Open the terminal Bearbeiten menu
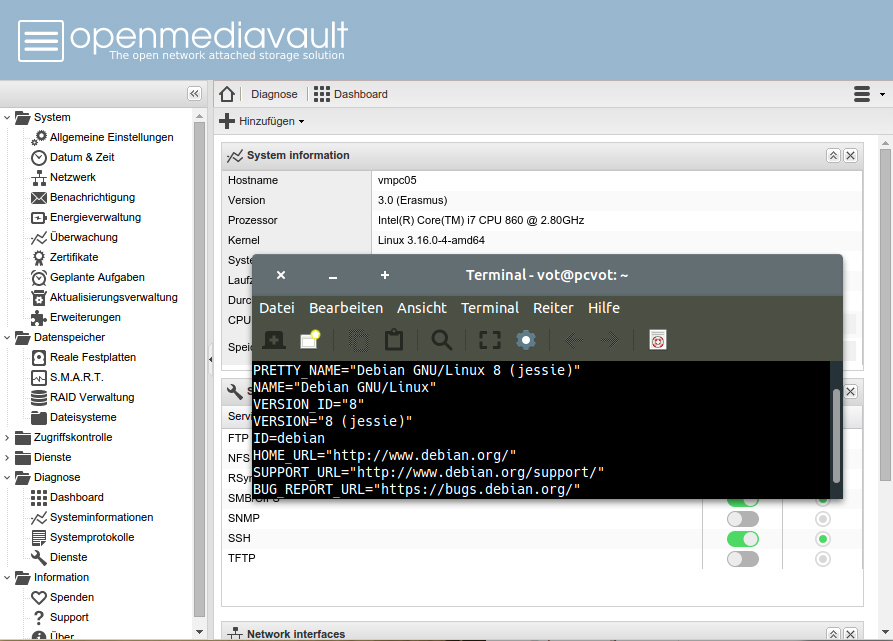This screenshot has width=893, height=641. click(346, 308)
